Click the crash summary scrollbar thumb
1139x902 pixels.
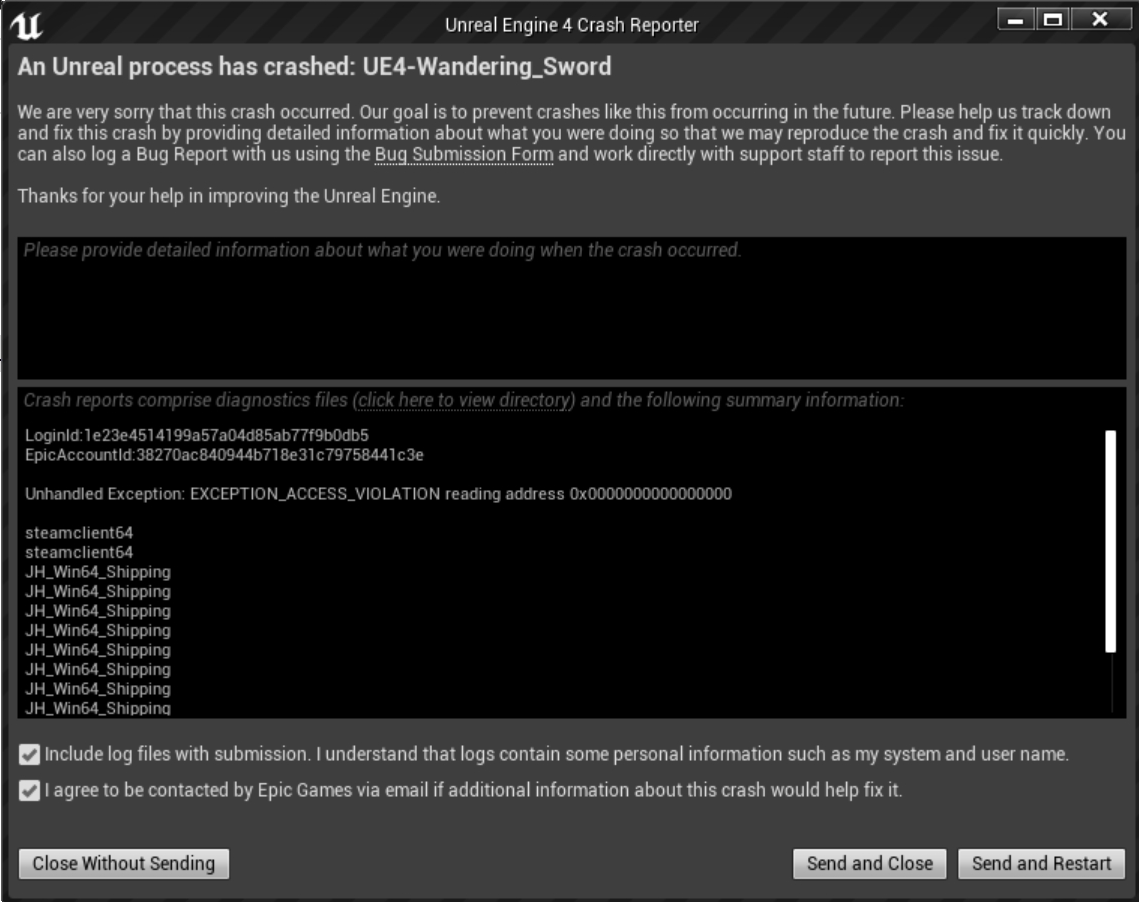1110,540
